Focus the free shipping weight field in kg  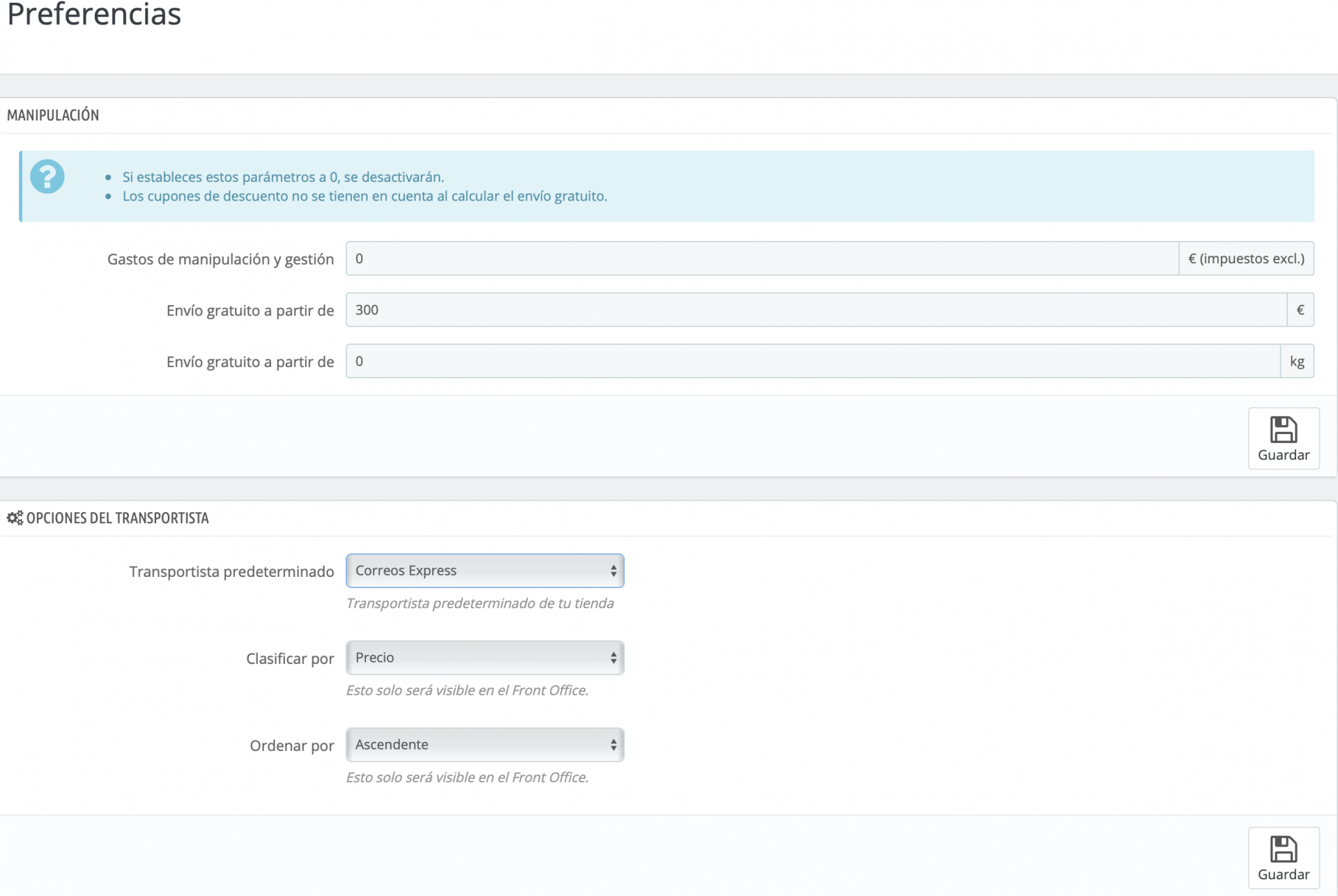812,362
